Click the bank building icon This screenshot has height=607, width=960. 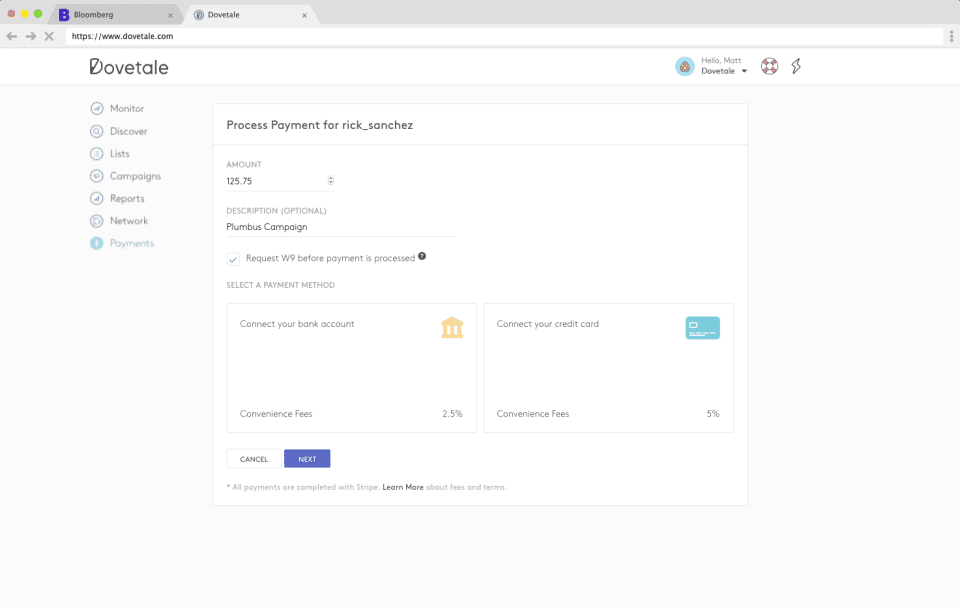[452, 328]
